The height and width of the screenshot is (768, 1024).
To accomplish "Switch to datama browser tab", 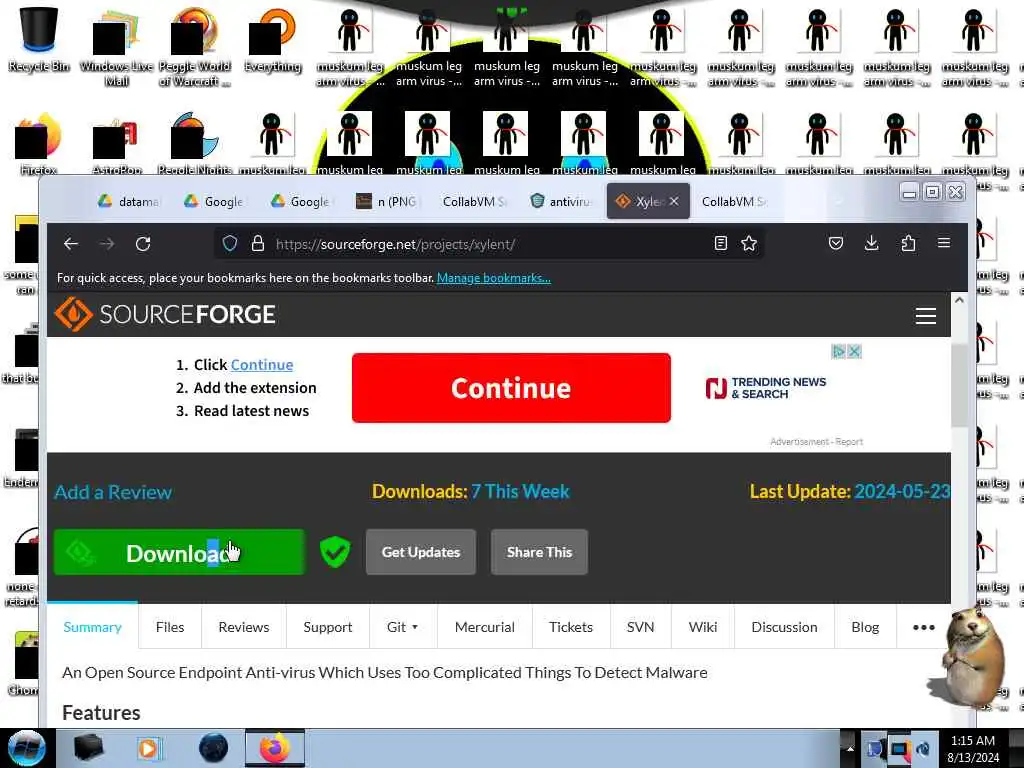I will 129,201.
